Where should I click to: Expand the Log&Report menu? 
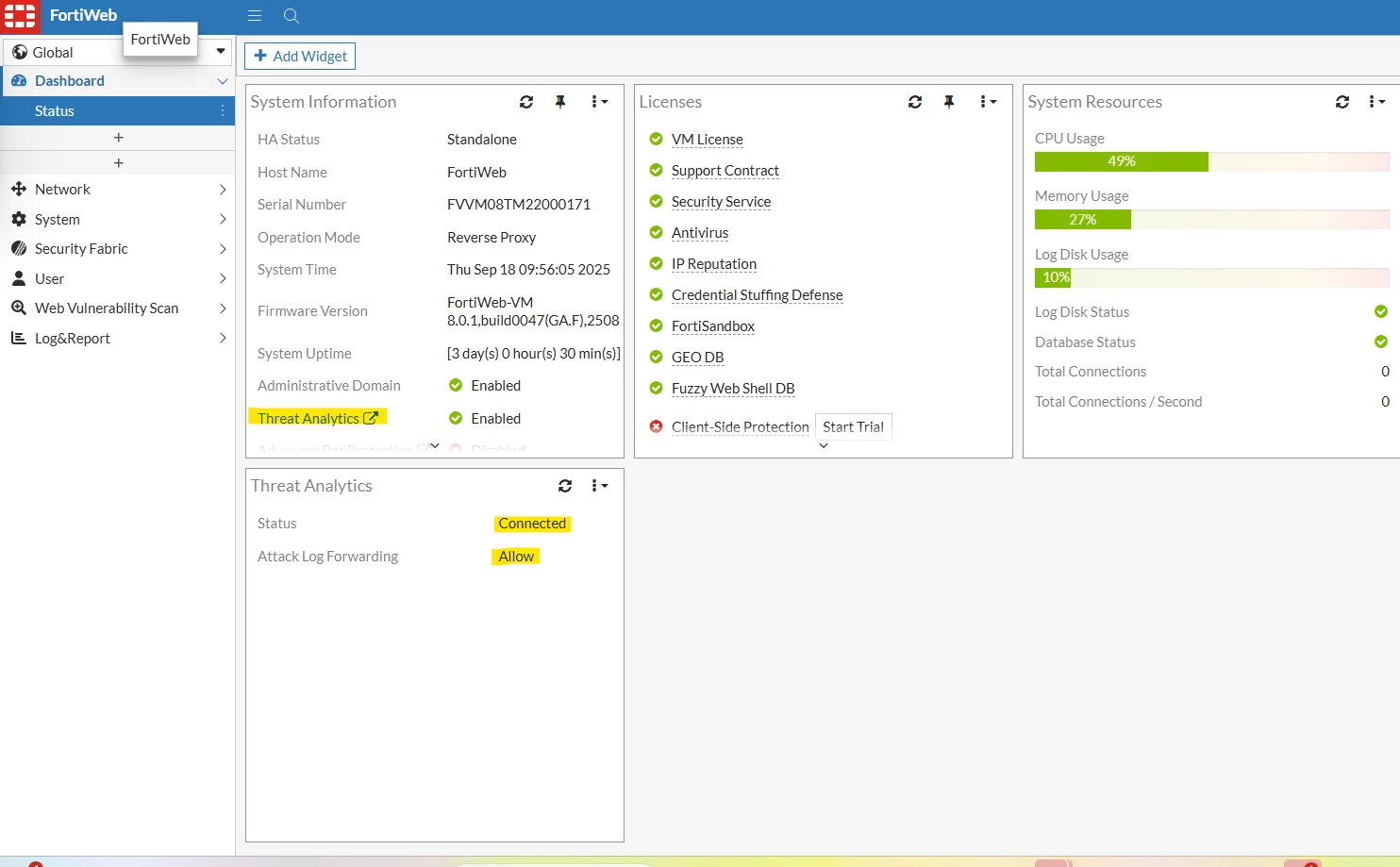pos(223,338)
